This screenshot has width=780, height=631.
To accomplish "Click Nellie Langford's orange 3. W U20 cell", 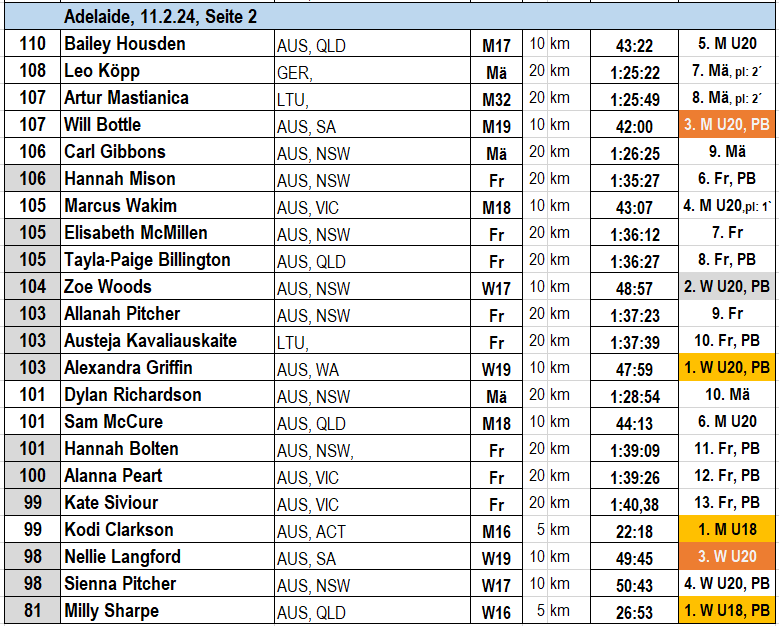I will (x=726, y=556).
